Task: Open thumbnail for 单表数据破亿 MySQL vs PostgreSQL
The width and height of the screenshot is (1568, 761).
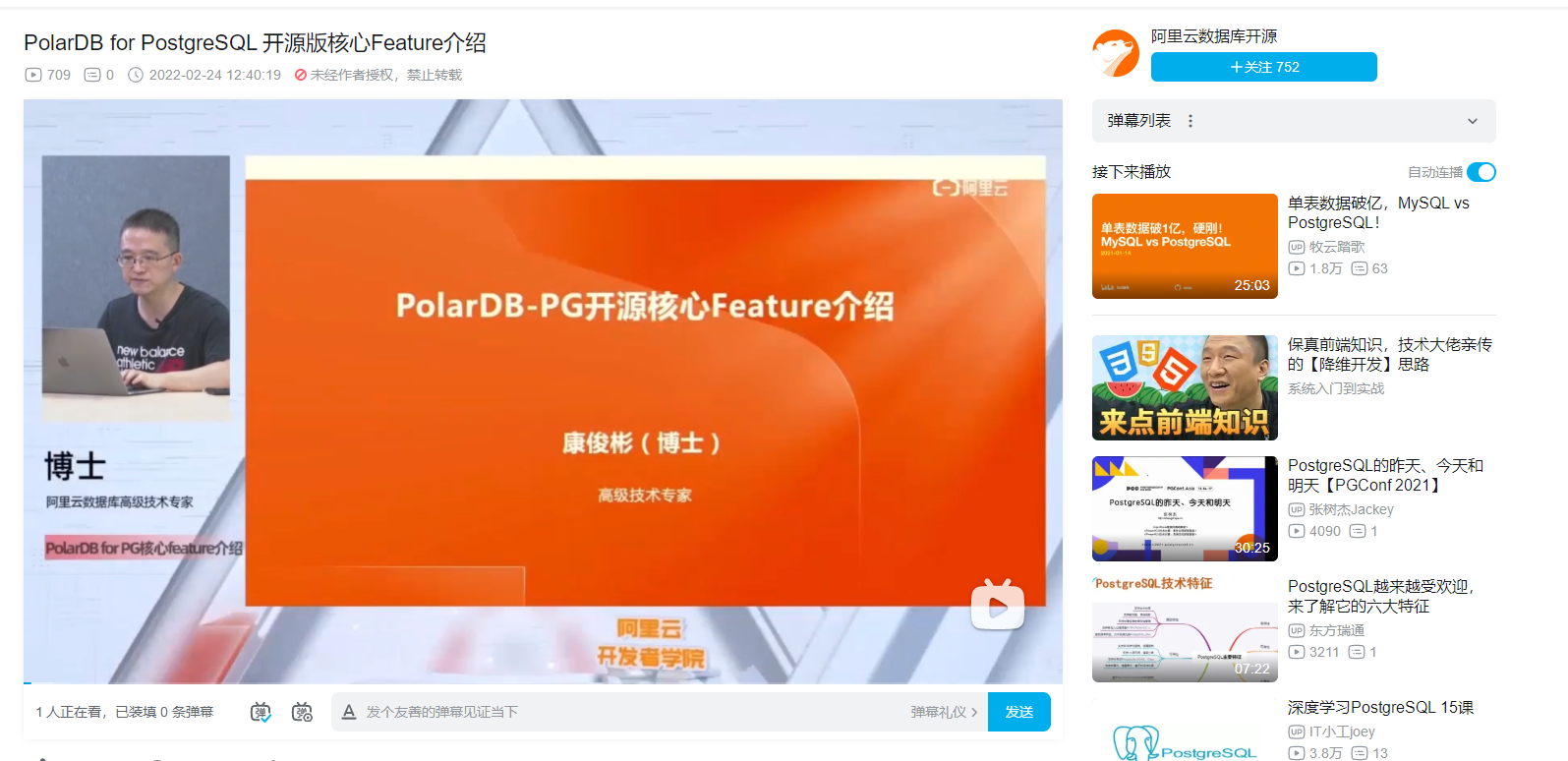Action: coord(1185,246)
